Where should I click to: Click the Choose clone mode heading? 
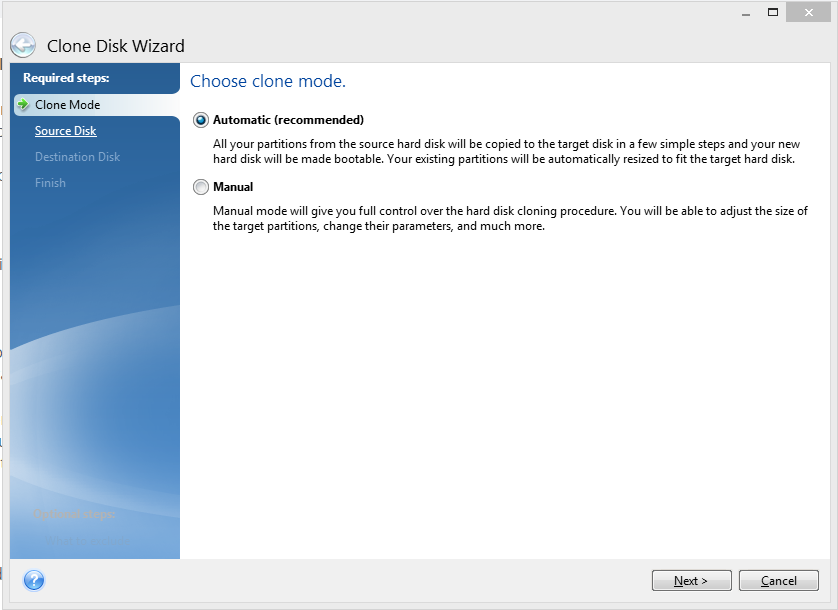[x=268, y=81]
